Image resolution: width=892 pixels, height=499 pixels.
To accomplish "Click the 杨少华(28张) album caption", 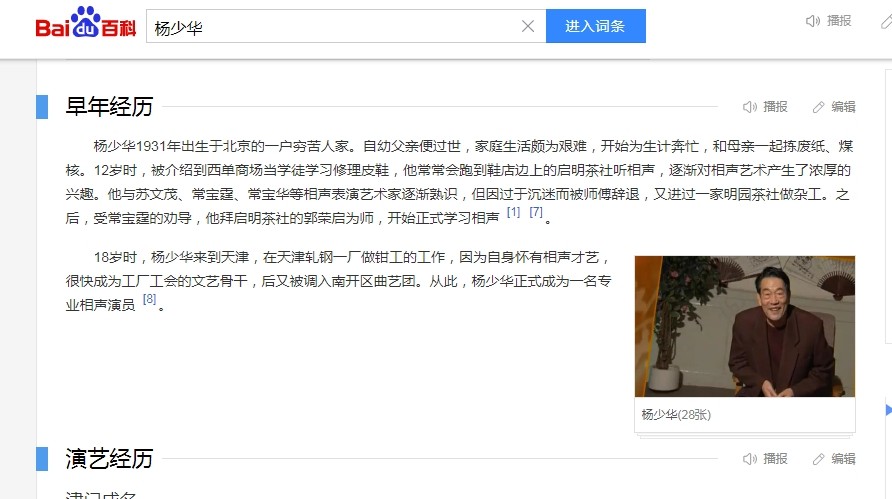I will tap(676, 415).
